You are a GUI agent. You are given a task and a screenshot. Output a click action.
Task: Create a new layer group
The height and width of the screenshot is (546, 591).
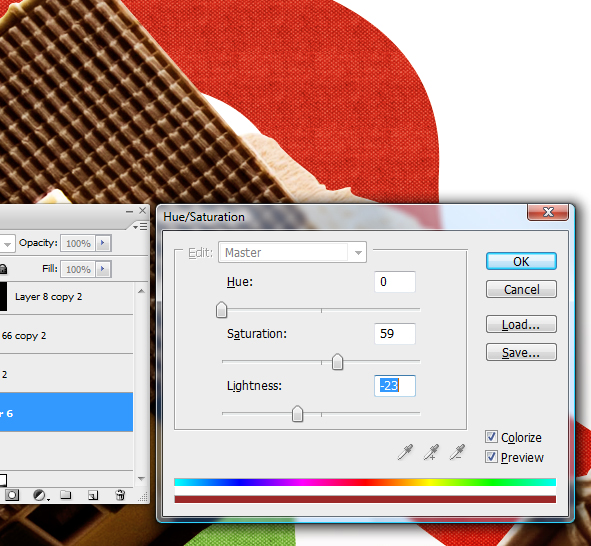(x=66, y=494)
